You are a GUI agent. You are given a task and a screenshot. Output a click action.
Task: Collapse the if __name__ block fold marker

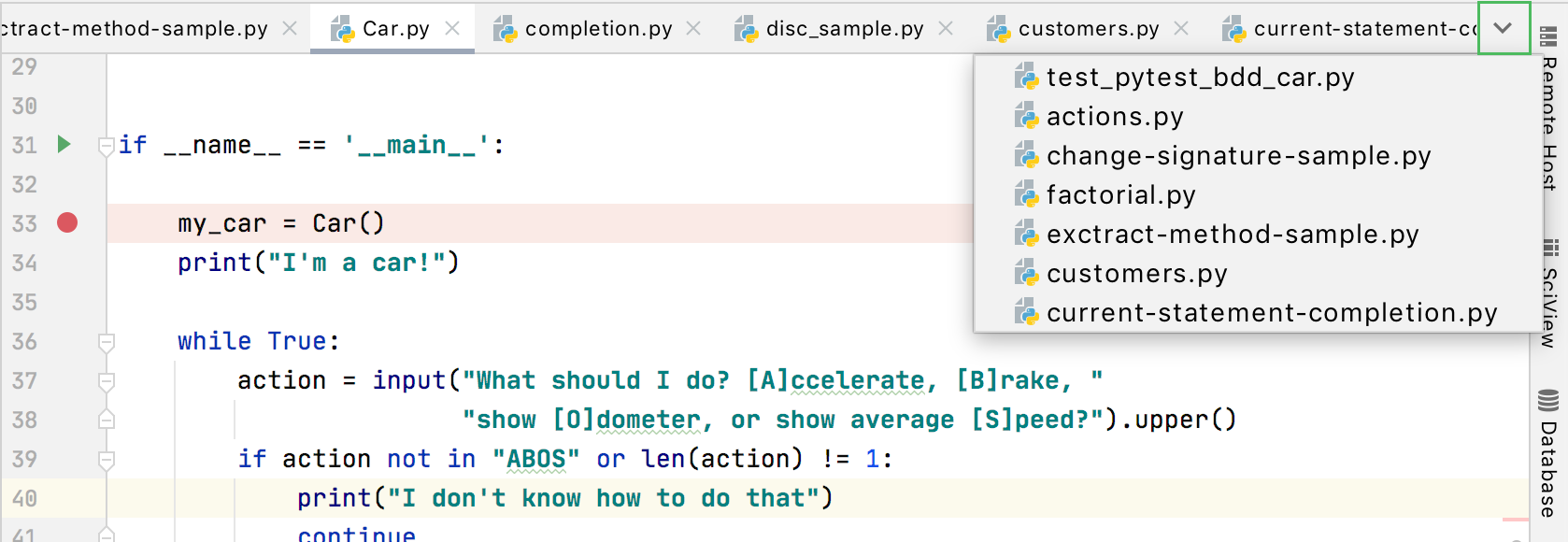tap(107, 146)
